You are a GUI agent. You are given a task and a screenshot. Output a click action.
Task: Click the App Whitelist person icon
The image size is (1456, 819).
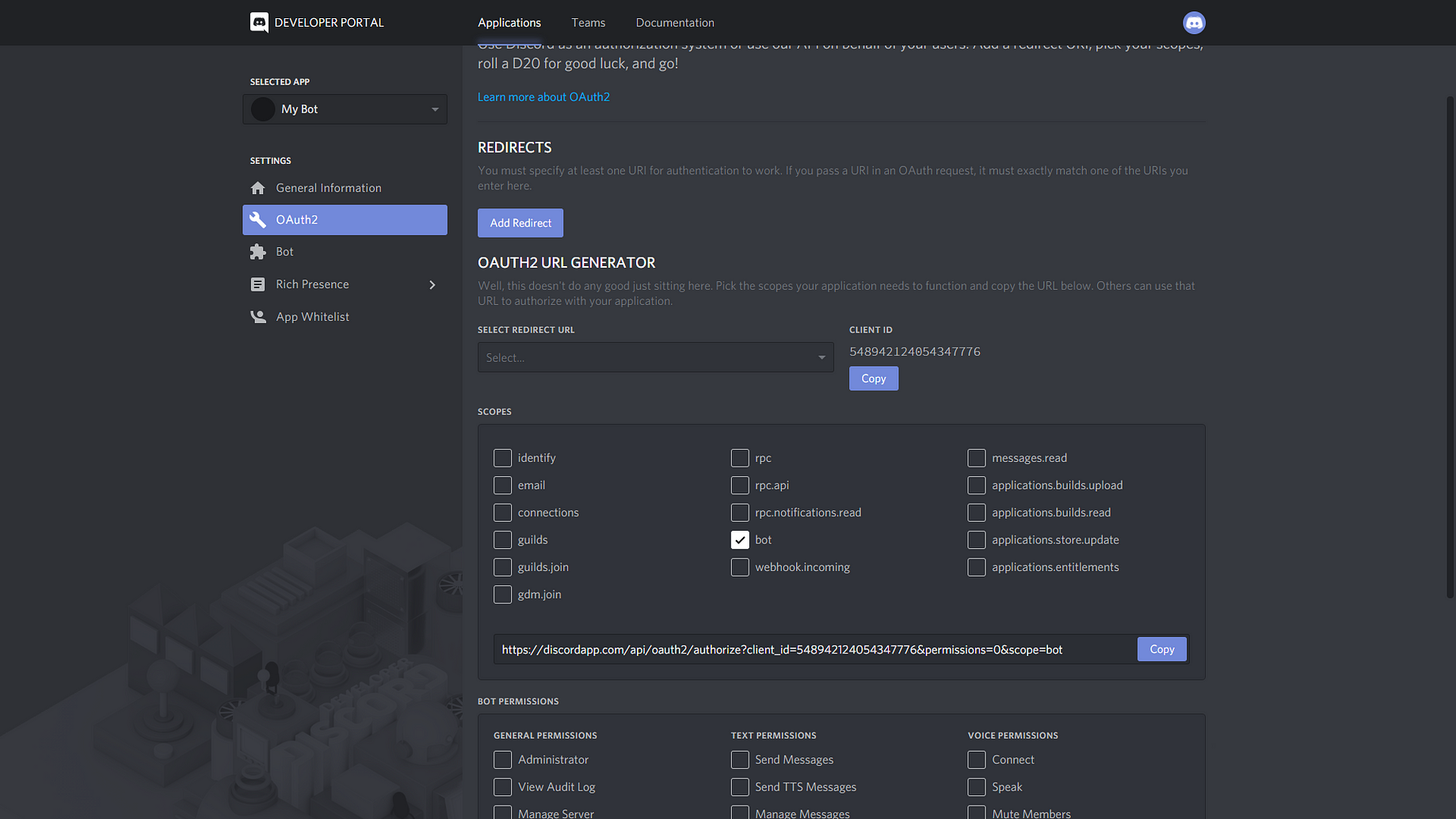tap(257, 317)
